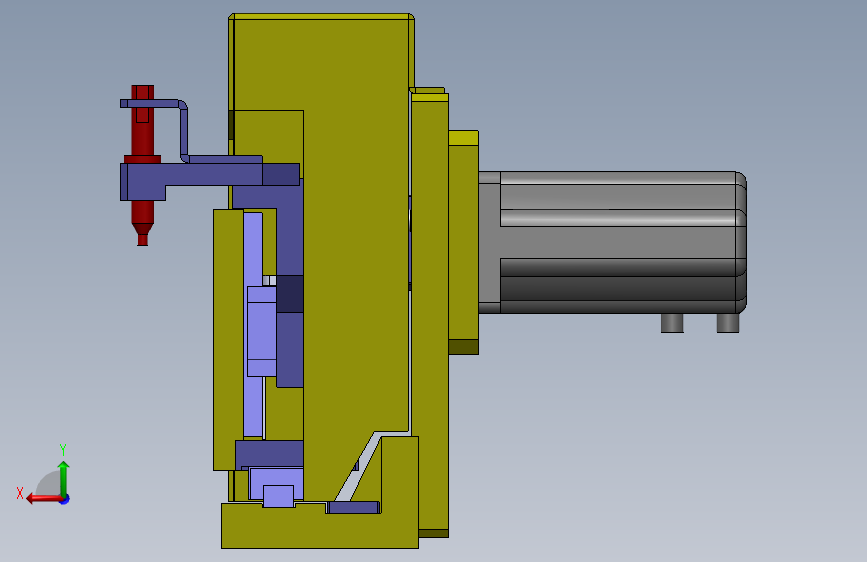Click the light blue vertical guide rail
This screenshot has width=867, height=562.
point(253,249)
